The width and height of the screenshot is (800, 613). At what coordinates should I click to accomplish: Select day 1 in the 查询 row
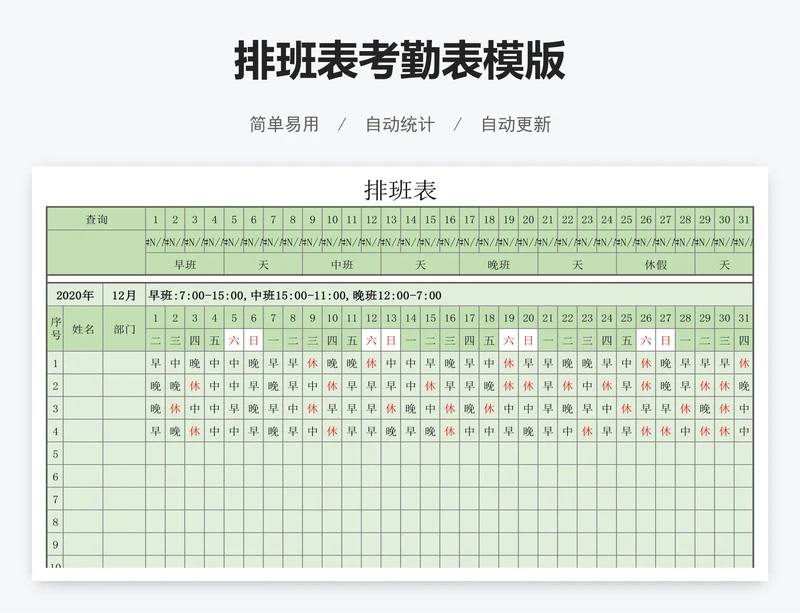156,219
